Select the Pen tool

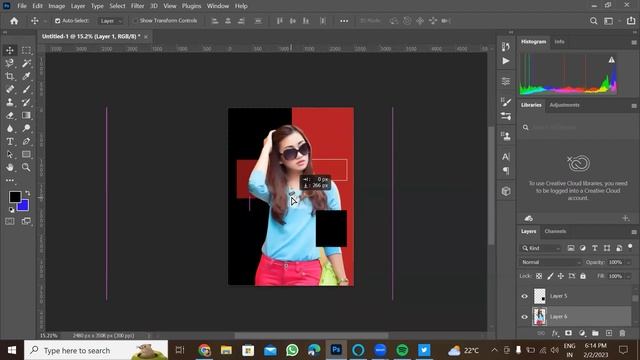coord(26,142)
